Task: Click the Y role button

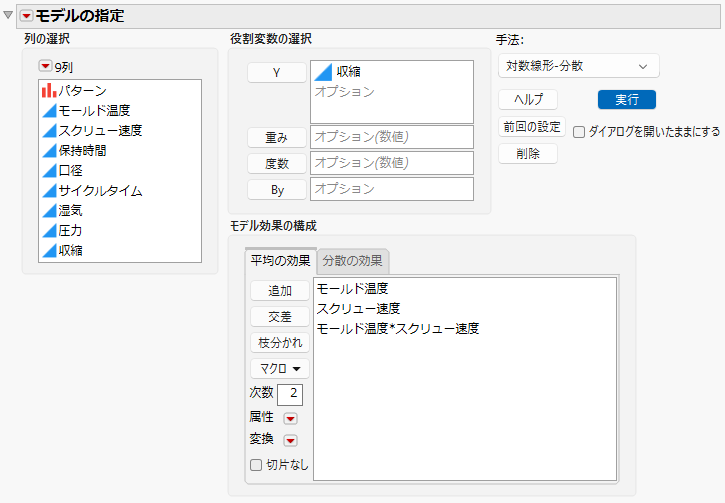Action: pyautogui.click(x=276, y=73)
